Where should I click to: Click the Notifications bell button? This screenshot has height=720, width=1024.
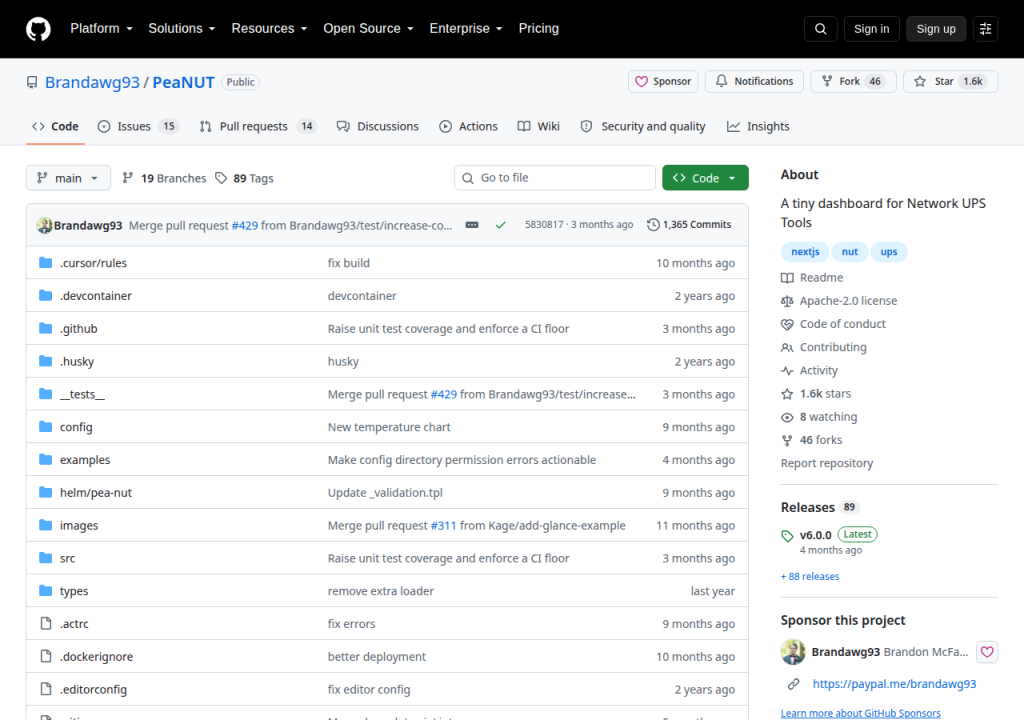pyautogui.click(x=754, y=81)
